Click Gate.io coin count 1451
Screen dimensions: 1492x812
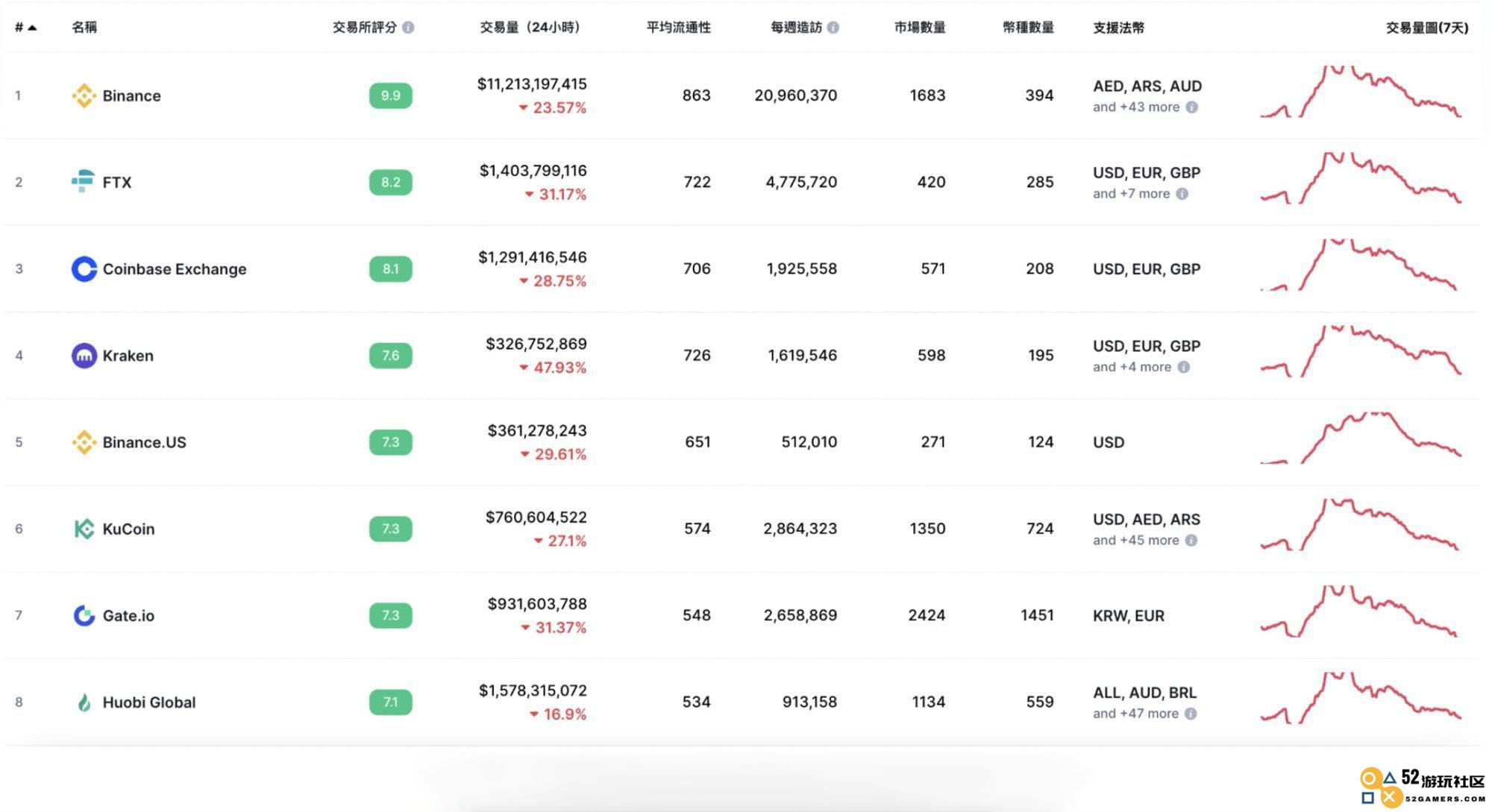pos(1037,615)
